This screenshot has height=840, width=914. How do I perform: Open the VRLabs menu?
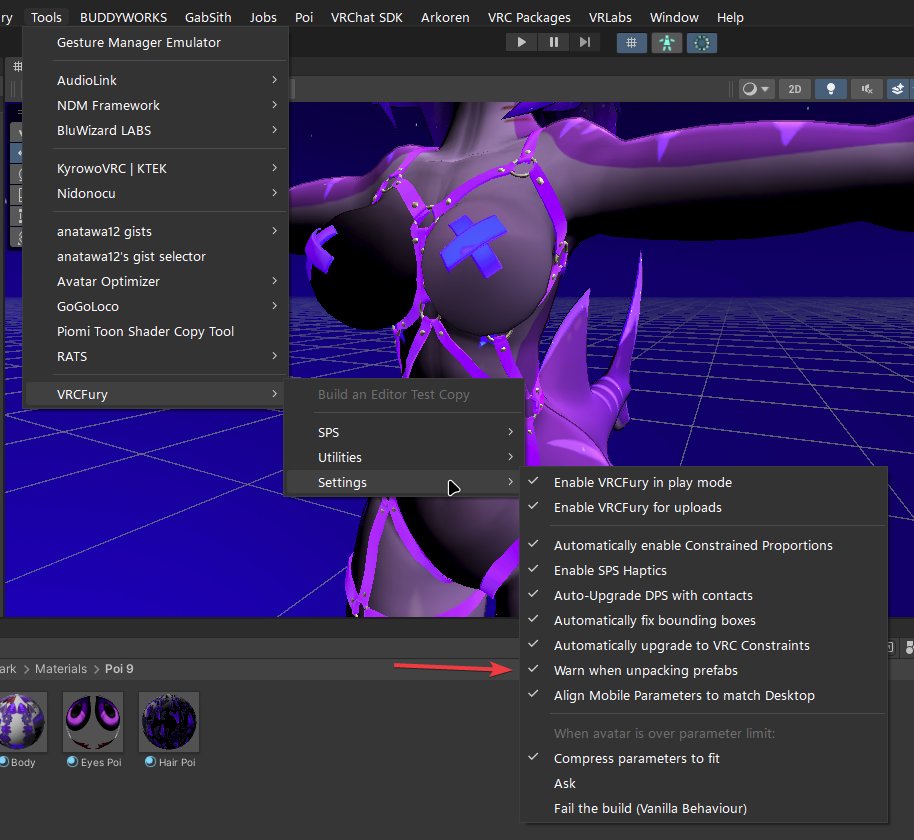pyautogui.click(x=610, y=17)
